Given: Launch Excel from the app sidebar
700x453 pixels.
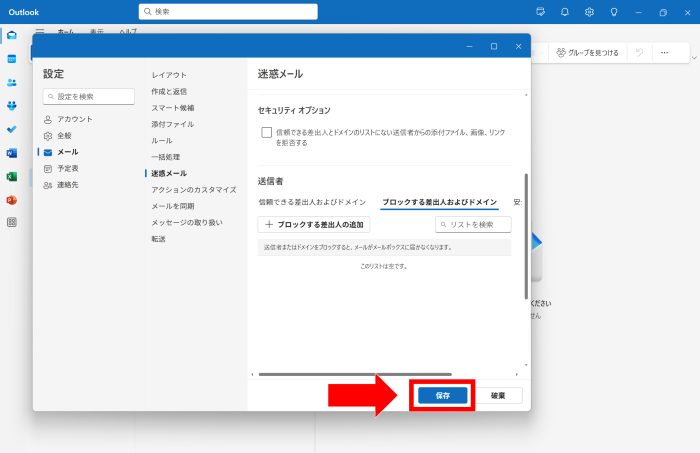Looking at the screenshot, I should pos(12,176).
